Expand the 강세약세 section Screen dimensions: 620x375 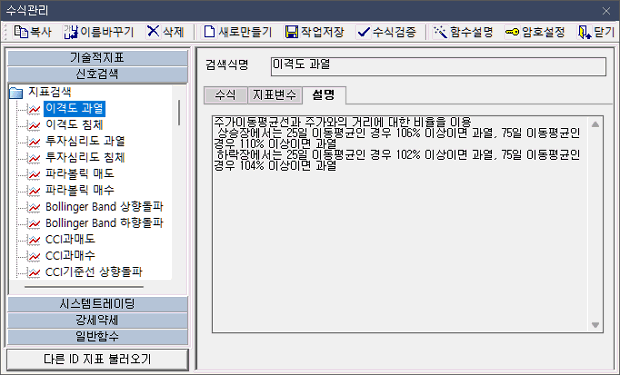click(x=97, y=320)
